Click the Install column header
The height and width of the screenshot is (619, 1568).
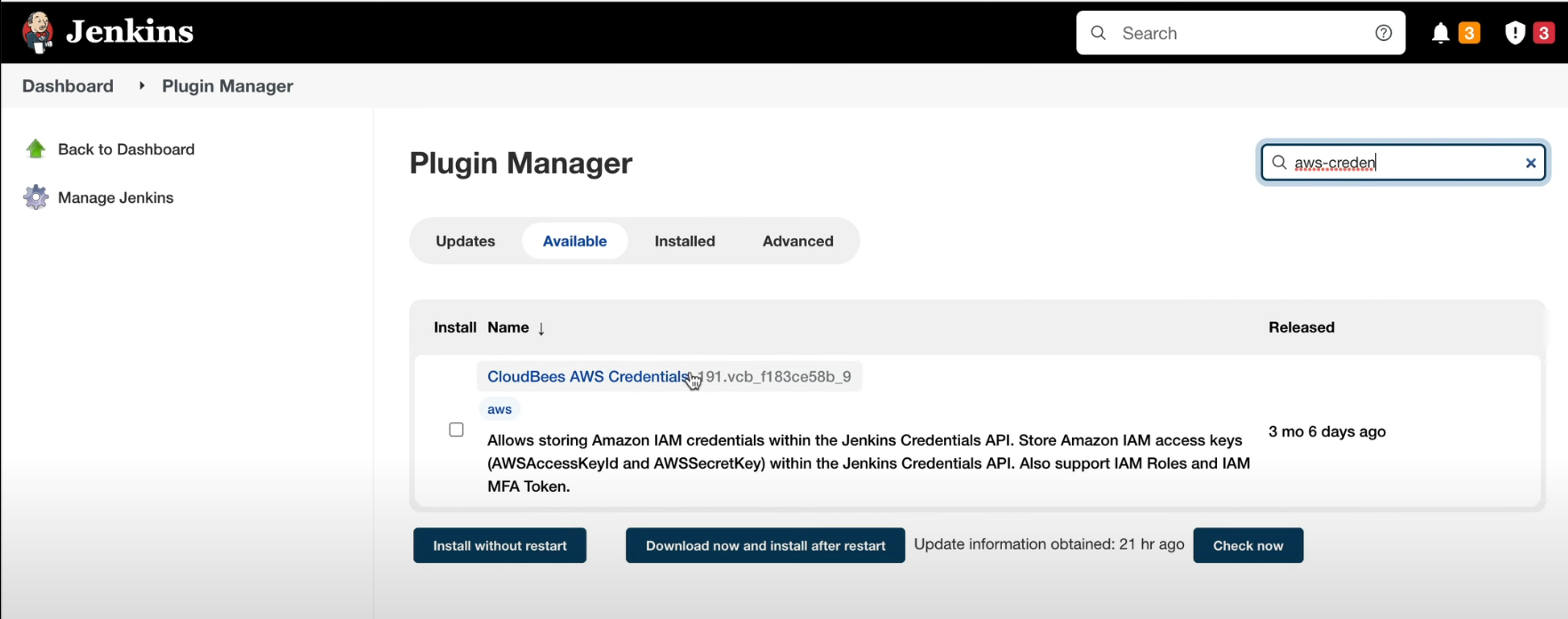point(455,327)
